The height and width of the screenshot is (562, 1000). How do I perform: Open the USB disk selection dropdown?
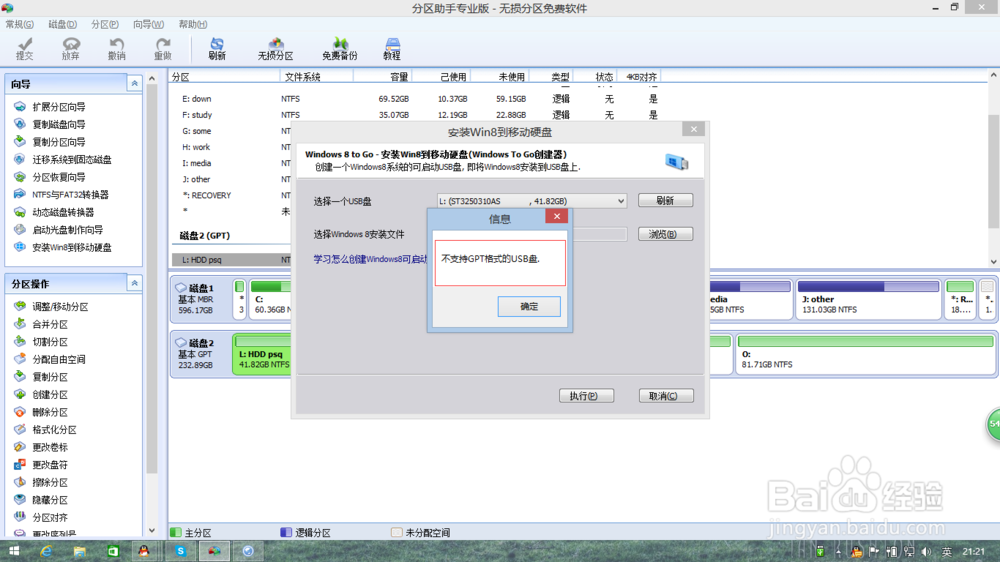click(x=531, y=201)
